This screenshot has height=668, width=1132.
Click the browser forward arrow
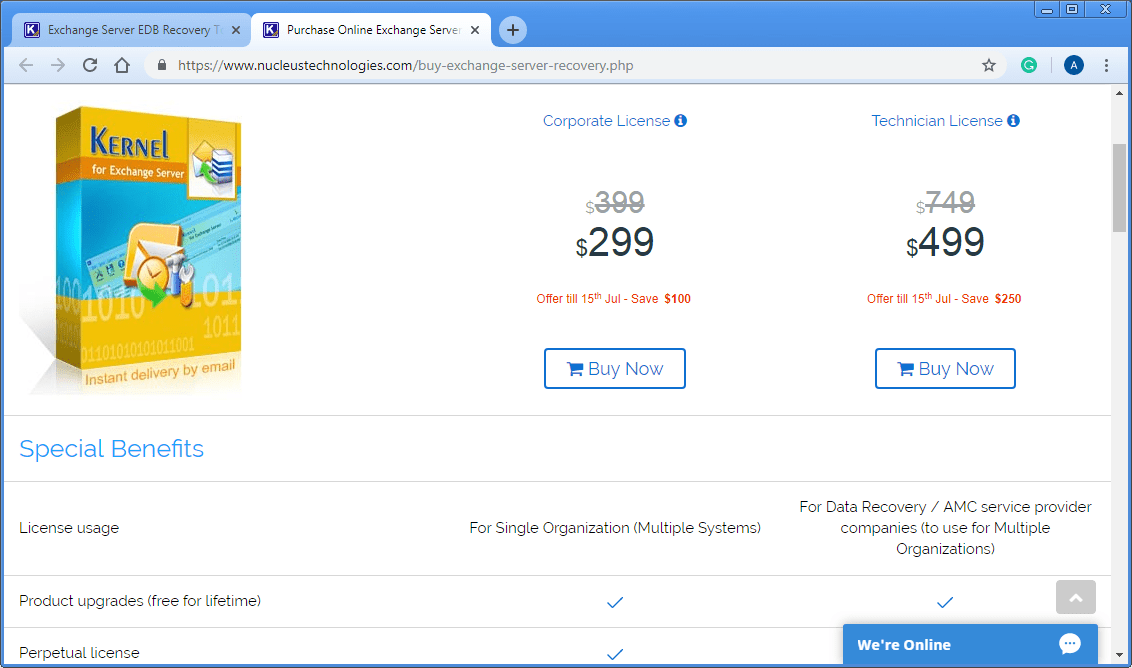point(58,65)
